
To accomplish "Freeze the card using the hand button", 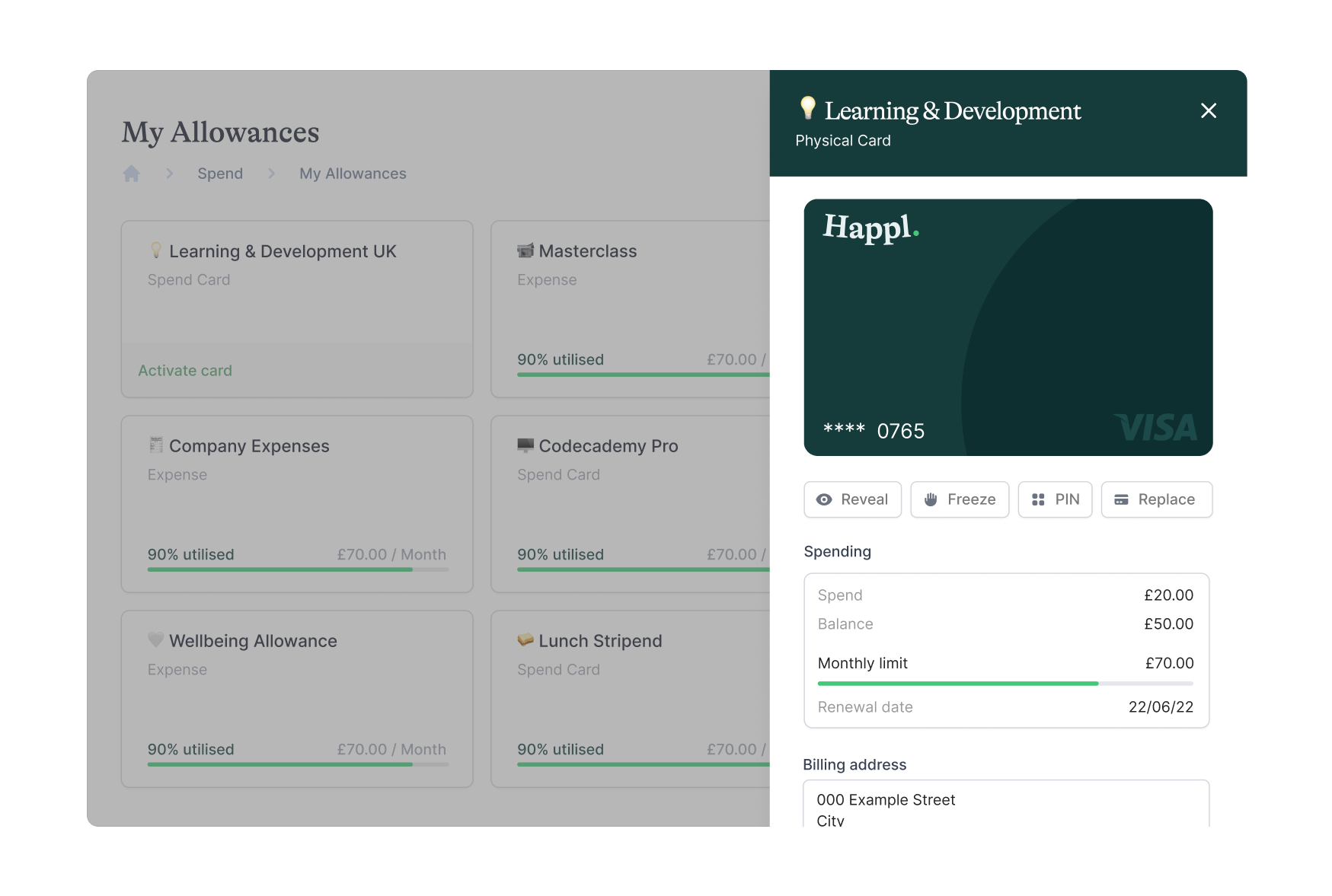I will 959,499.
